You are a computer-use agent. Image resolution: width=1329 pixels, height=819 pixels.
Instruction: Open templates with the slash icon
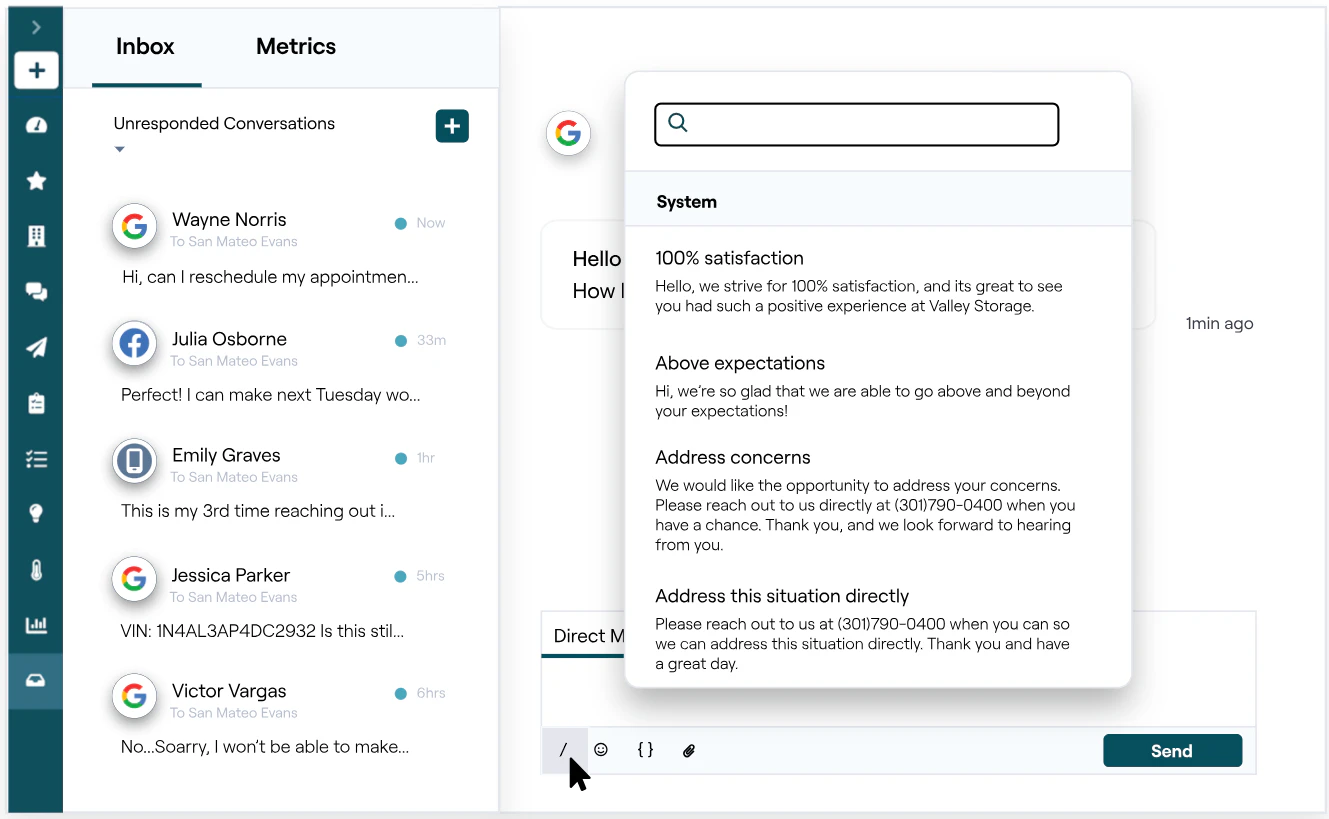[x=564, y=749]
